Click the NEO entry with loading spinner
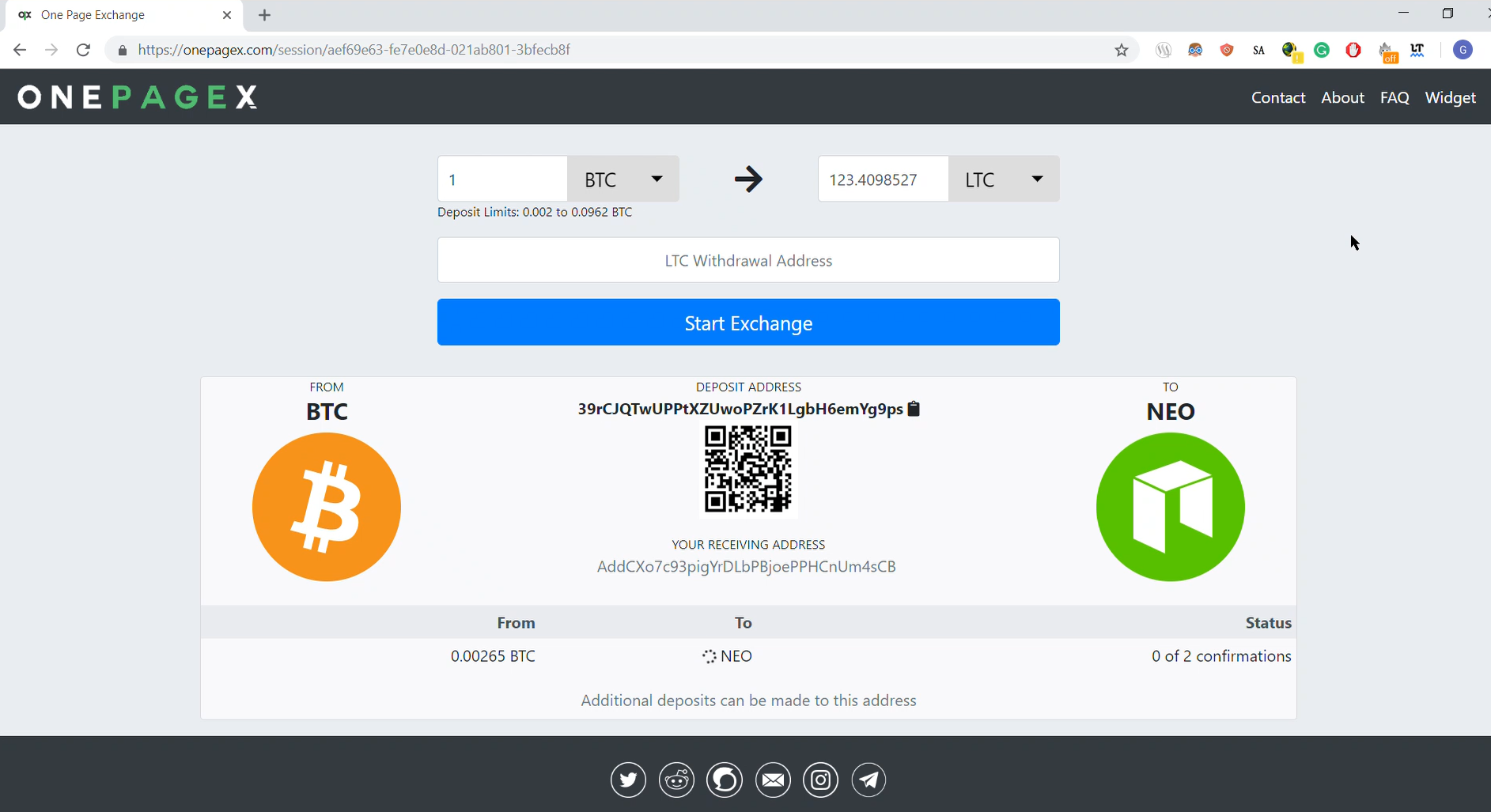1491x812 pixels. click(728, 656)
